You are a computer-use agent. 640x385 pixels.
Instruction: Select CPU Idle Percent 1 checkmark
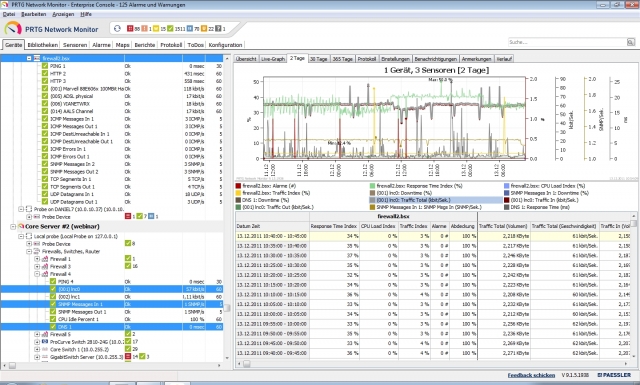click(x=53, y=319)
